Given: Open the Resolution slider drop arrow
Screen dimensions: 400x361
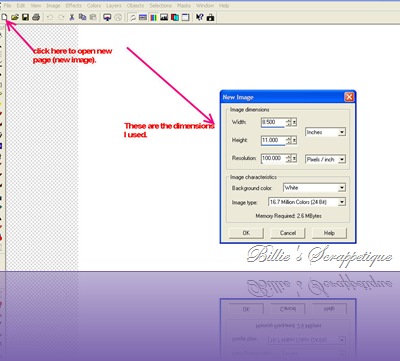Looking at the screenshot, I should [x=294, y=158].
